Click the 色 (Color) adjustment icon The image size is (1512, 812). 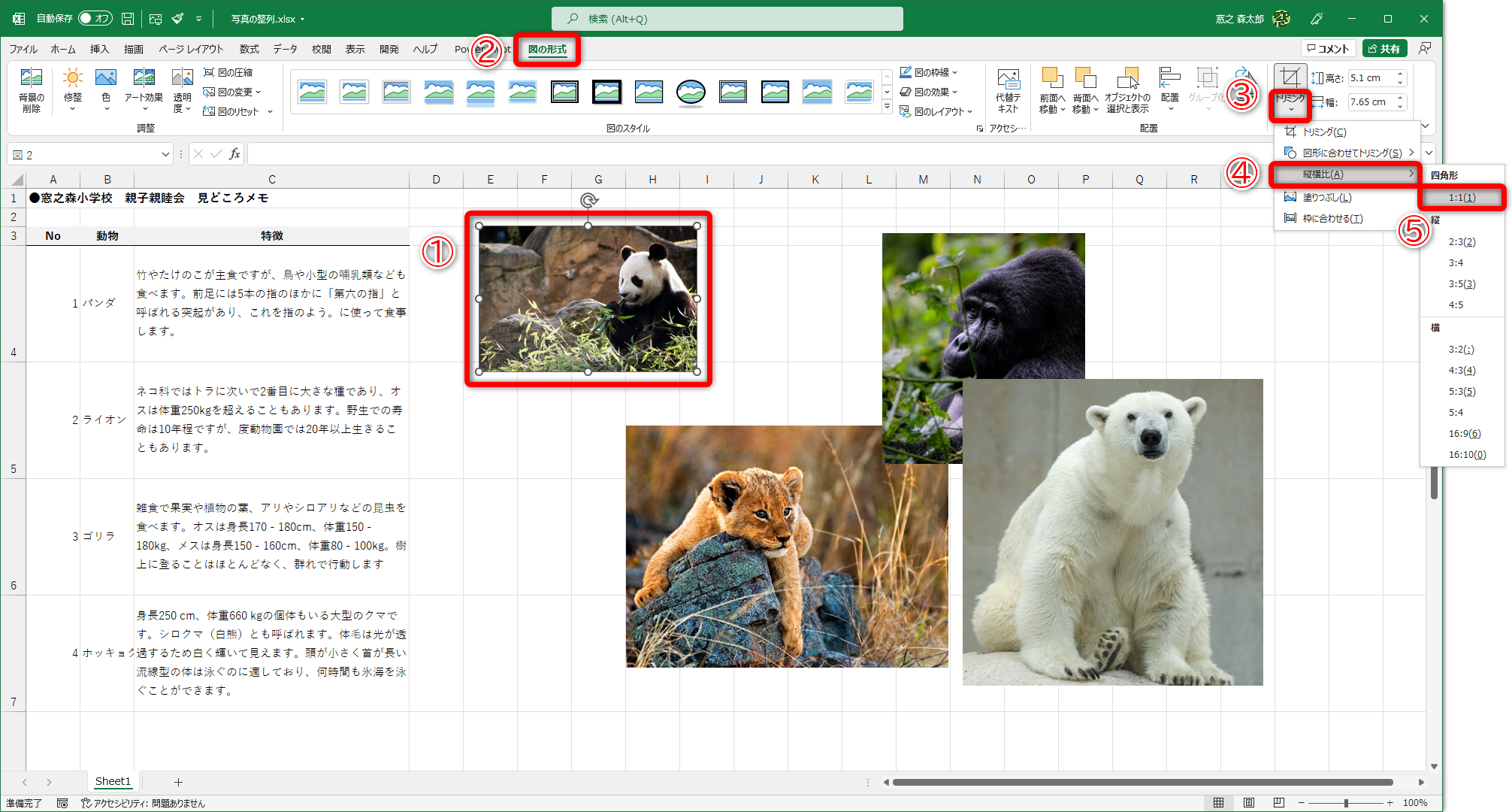105,89
